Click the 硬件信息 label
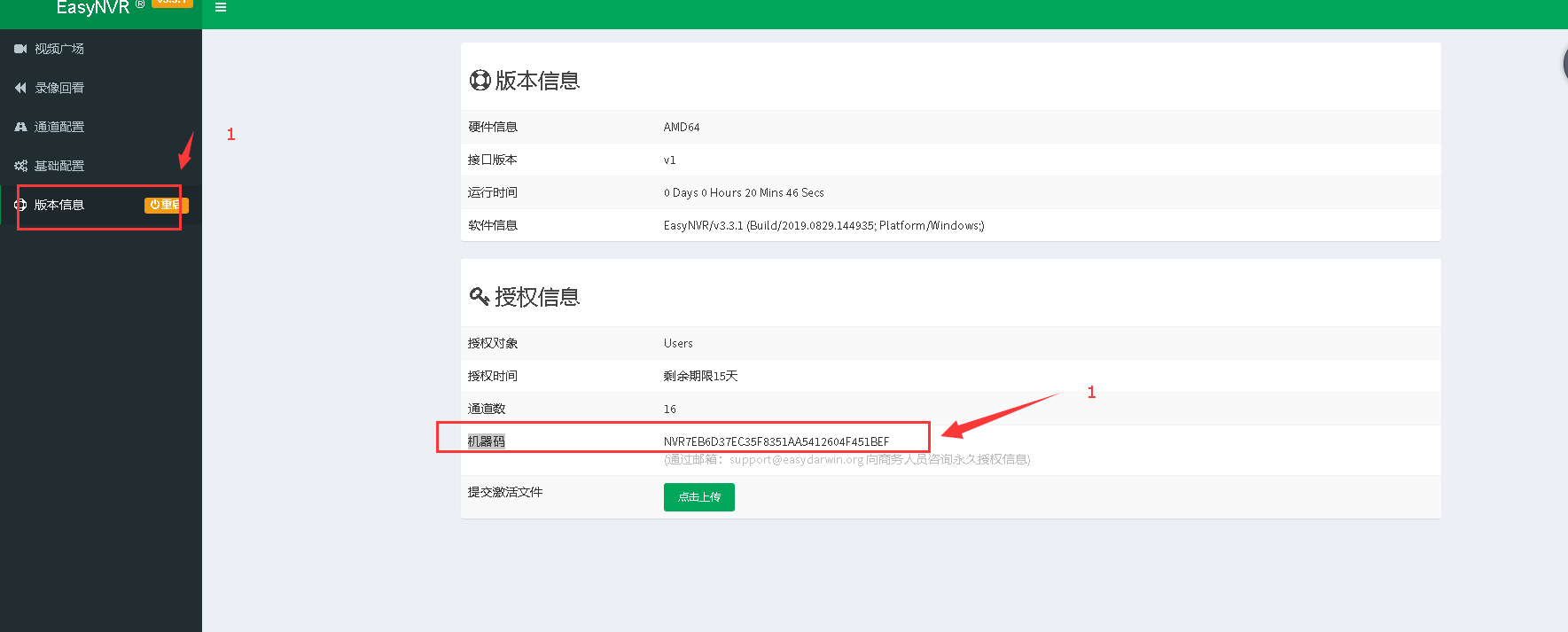Image resolution: width=1568 pixels, height=632 pixels. tap(493, 127)
